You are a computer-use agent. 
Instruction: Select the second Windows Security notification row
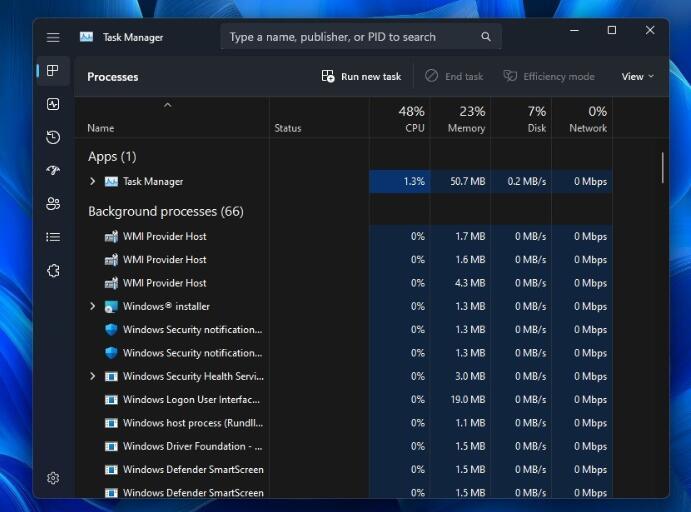click(x=344, y=353)
